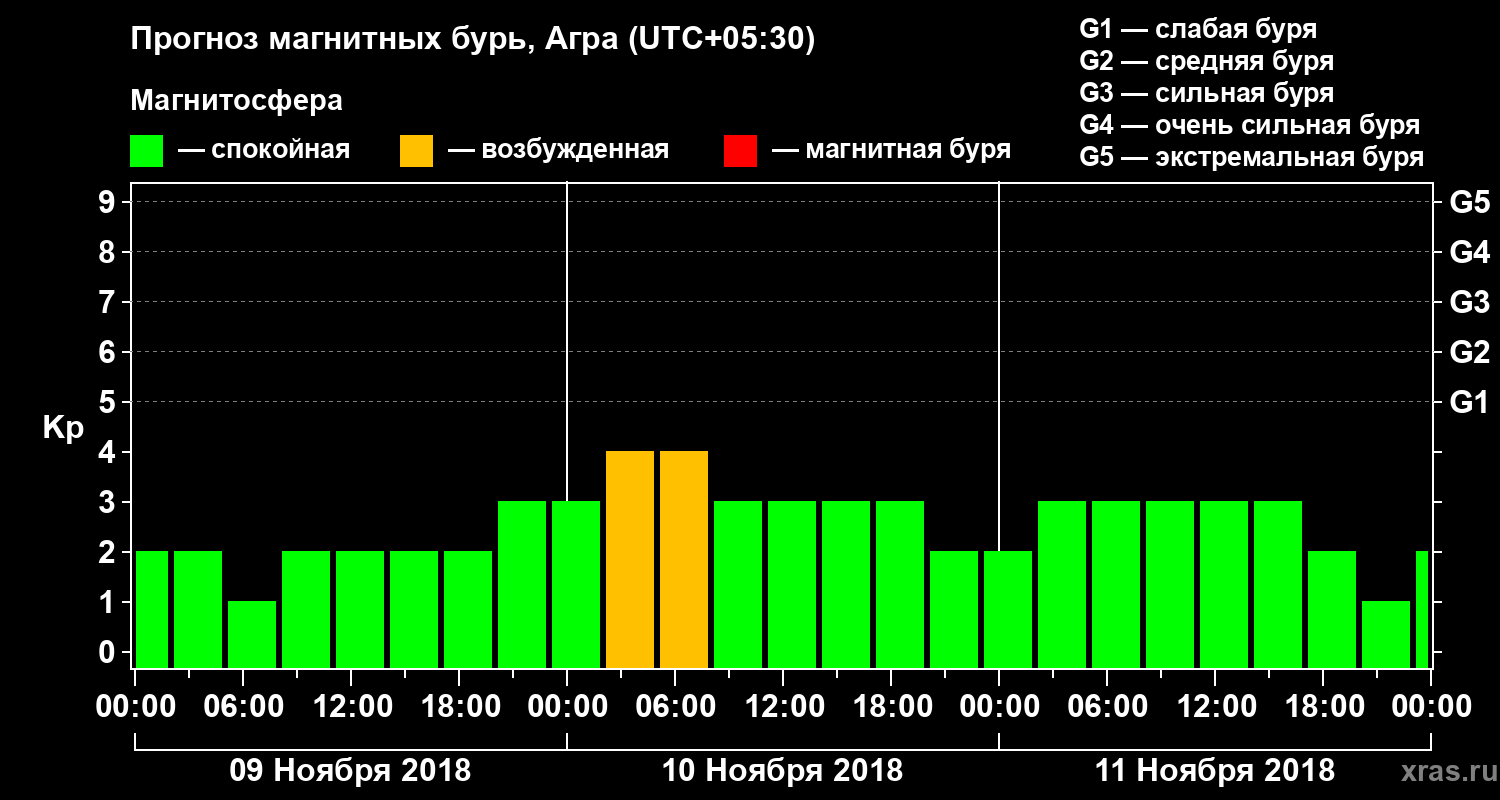This screenshot has width=1500, height=800.
Task: Click the green calm magnetosphere legend swatch
Action: pyautogui.click(x=146, y=151)
